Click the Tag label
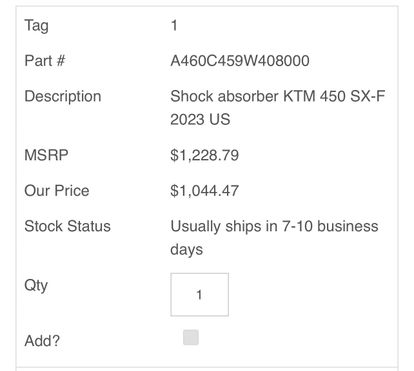Image resolution: width=414 pixels, height=371 pixels. pyautogui.click(x=36, y=26)
